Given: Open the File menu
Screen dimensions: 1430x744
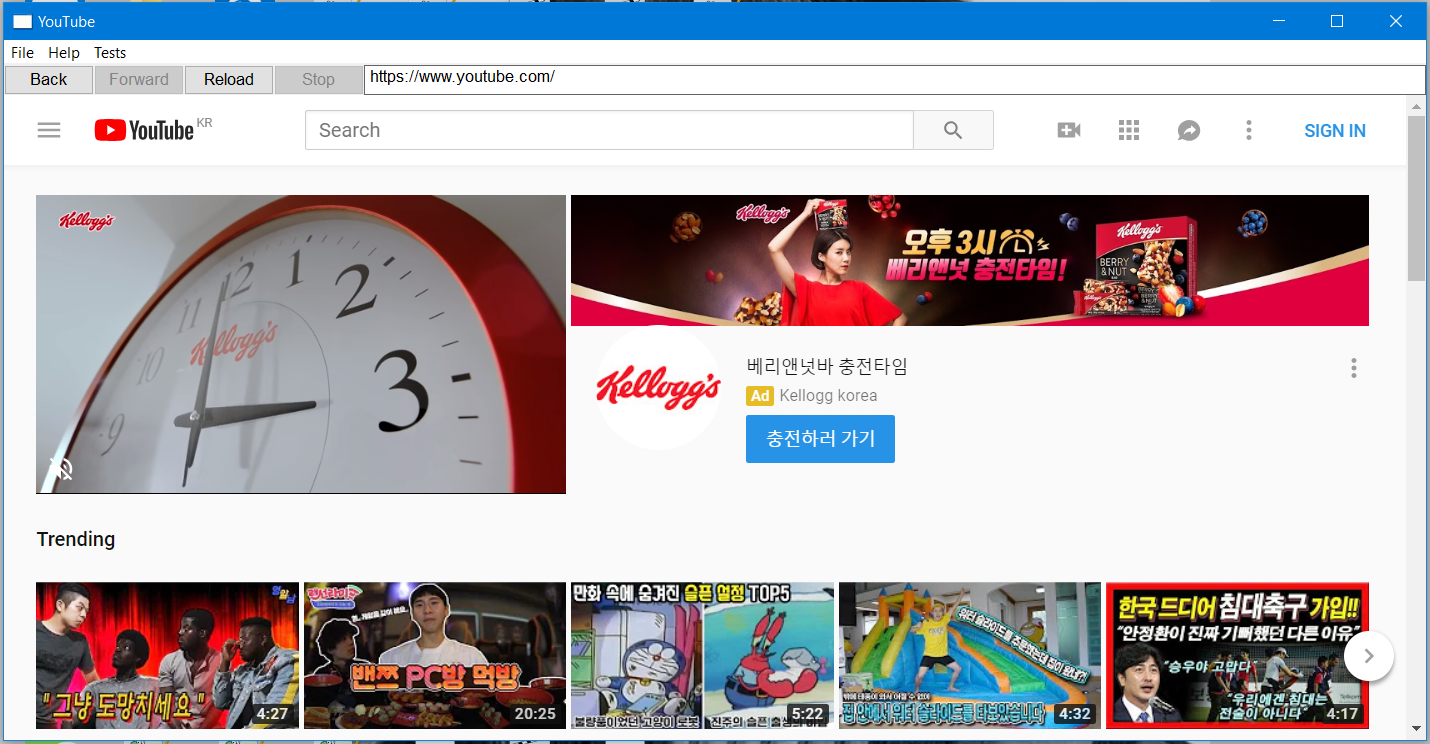Looking at the screenshot, I should pos(22,53).
